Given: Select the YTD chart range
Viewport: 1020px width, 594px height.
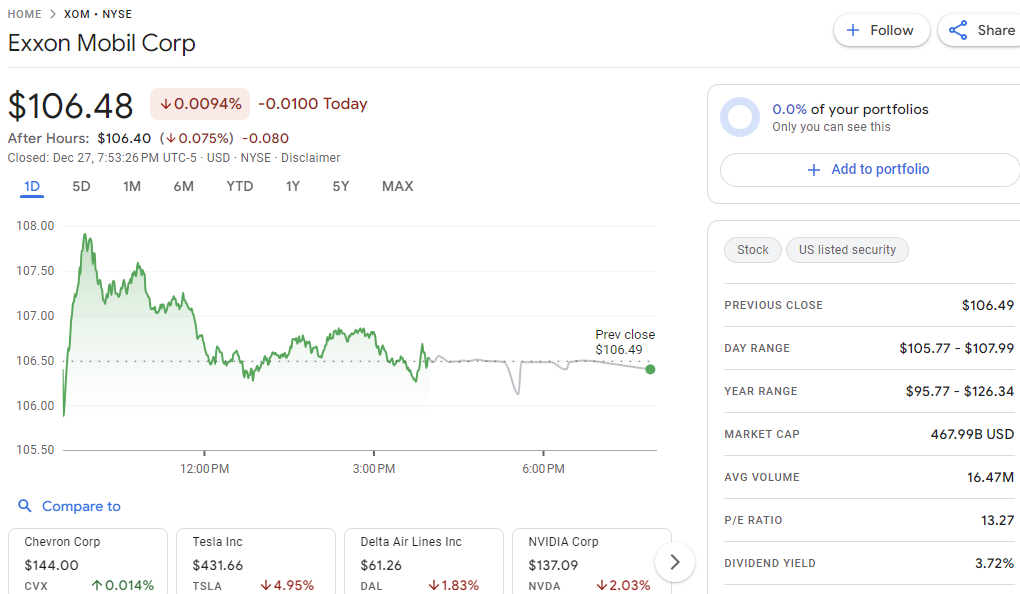Looking at the screenshot, I should point(239,187).
